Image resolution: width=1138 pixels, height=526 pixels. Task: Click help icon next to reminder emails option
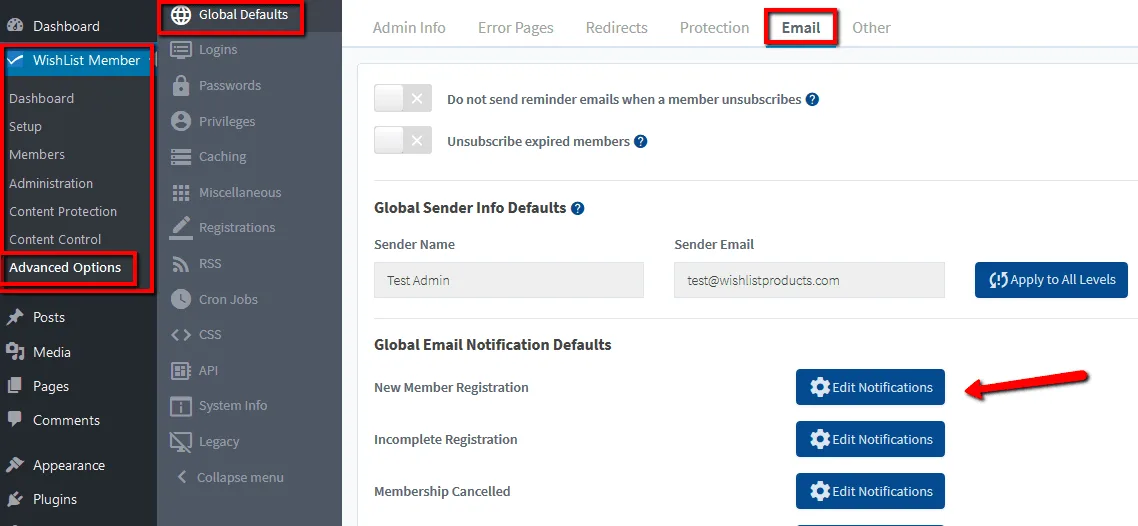point(813,99)
